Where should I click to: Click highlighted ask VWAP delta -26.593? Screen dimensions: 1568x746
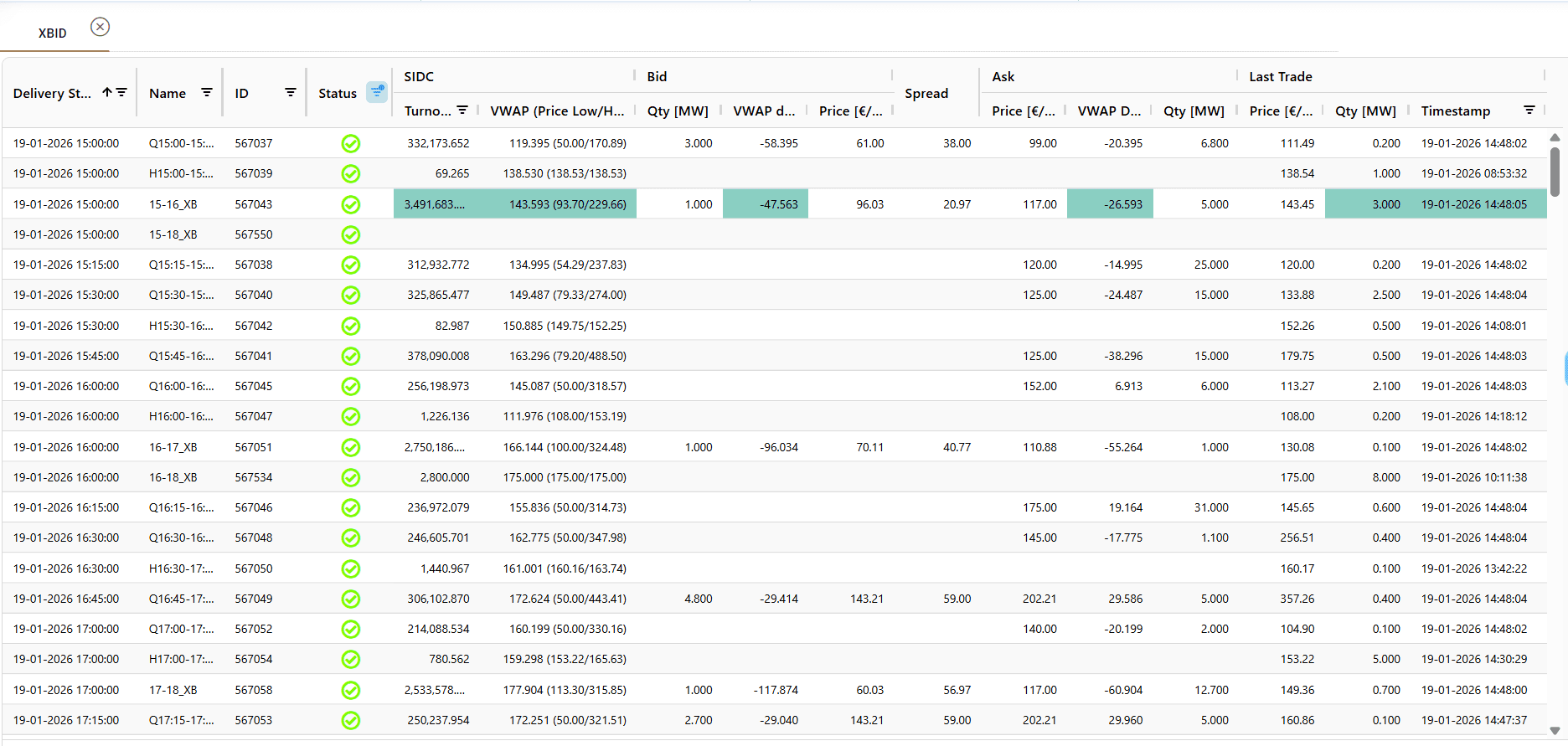point(1110,204)
